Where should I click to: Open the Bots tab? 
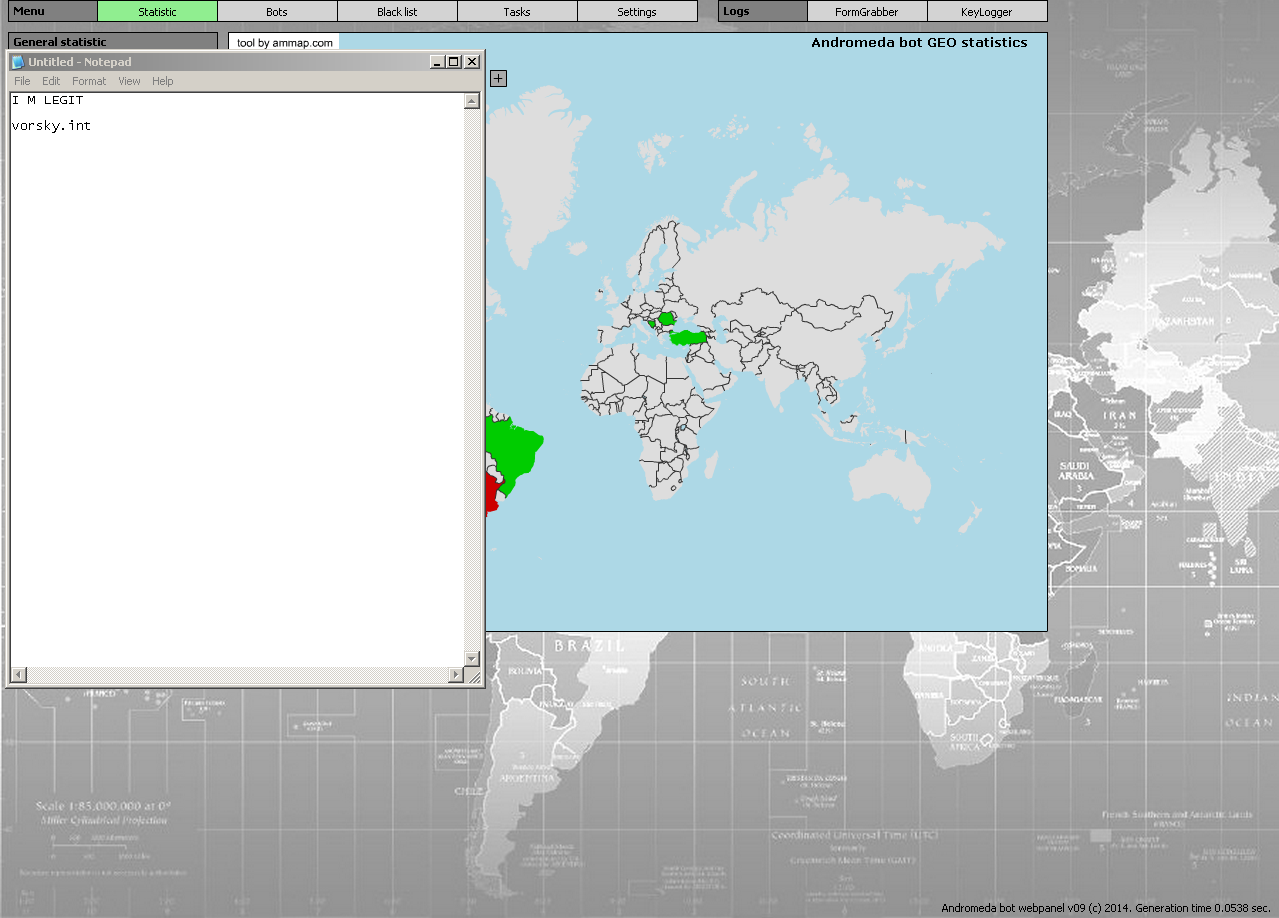click(277, 12)
